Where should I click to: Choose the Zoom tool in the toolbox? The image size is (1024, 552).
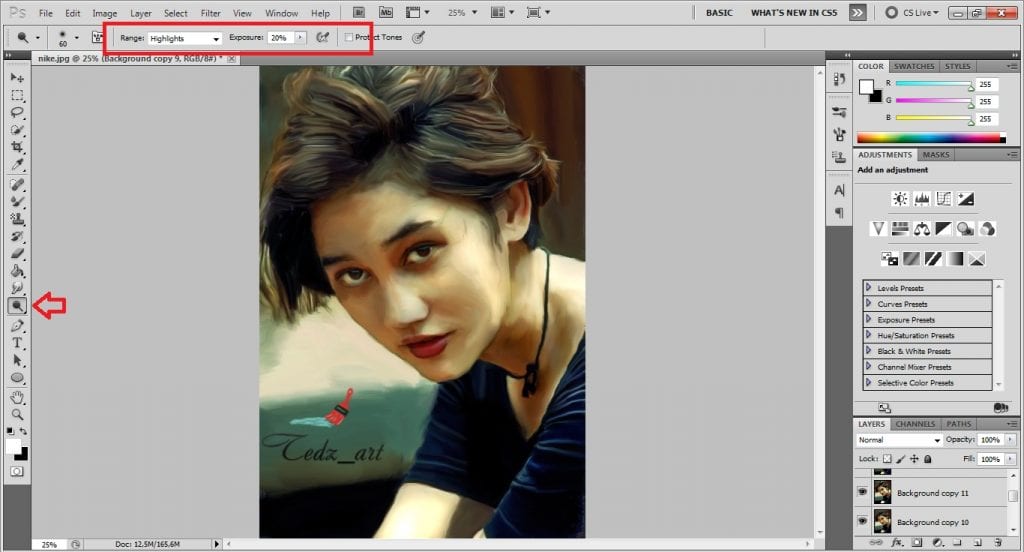17,414
